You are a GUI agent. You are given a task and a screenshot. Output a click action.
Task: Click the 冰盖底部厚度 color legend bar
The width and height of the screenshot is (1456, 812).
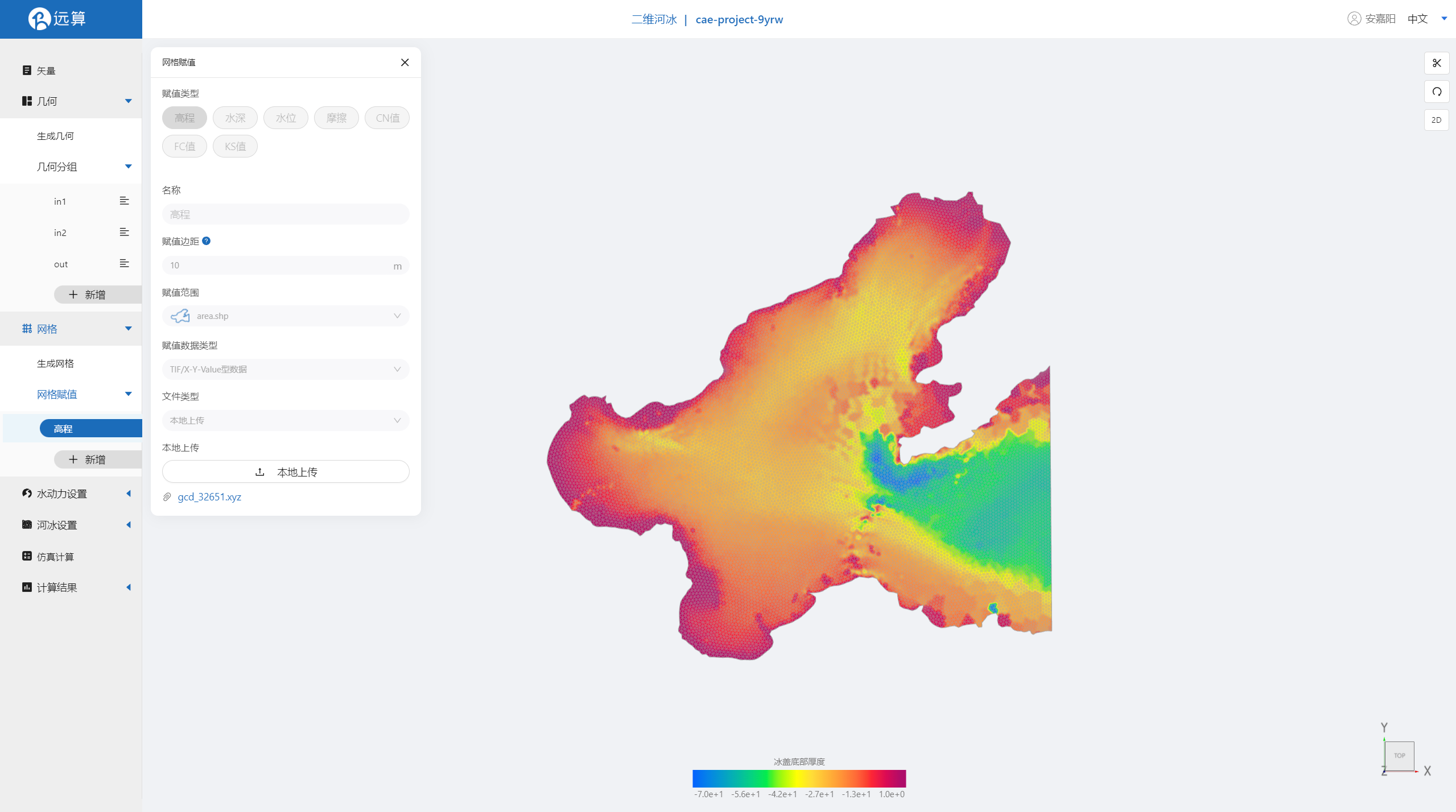click(799, 778)
